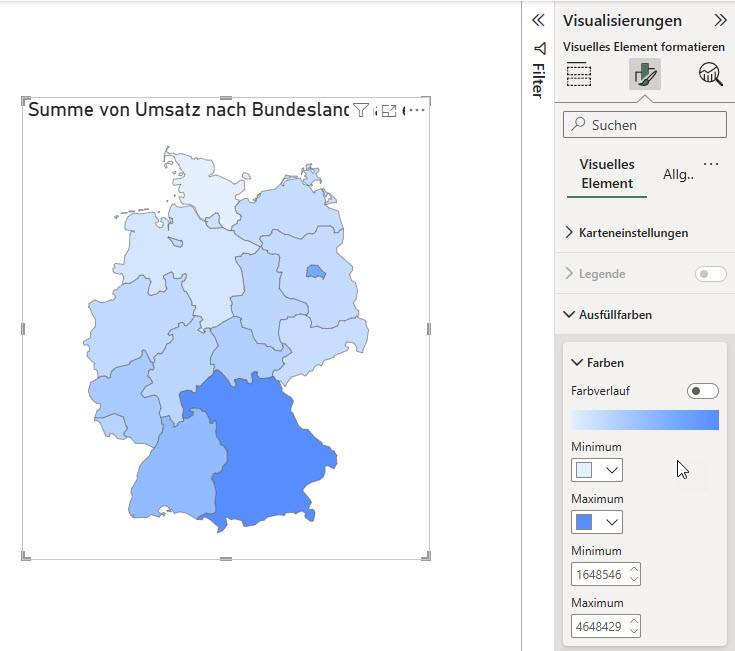Open focus mode on the map visual
Viewport: 735px width, 651px height.
click(390, 111)
